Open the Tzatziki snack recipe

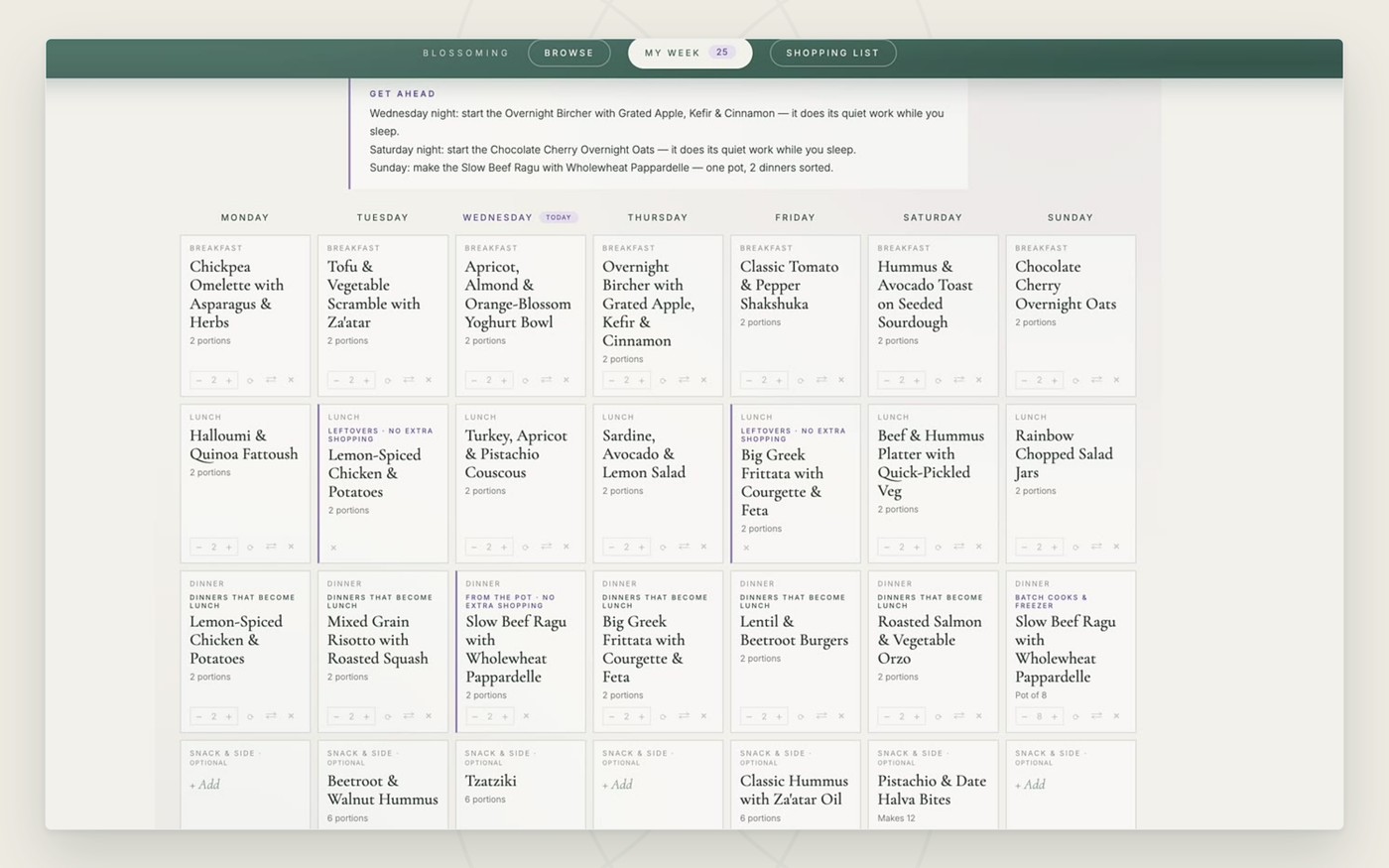pos(490,781)
